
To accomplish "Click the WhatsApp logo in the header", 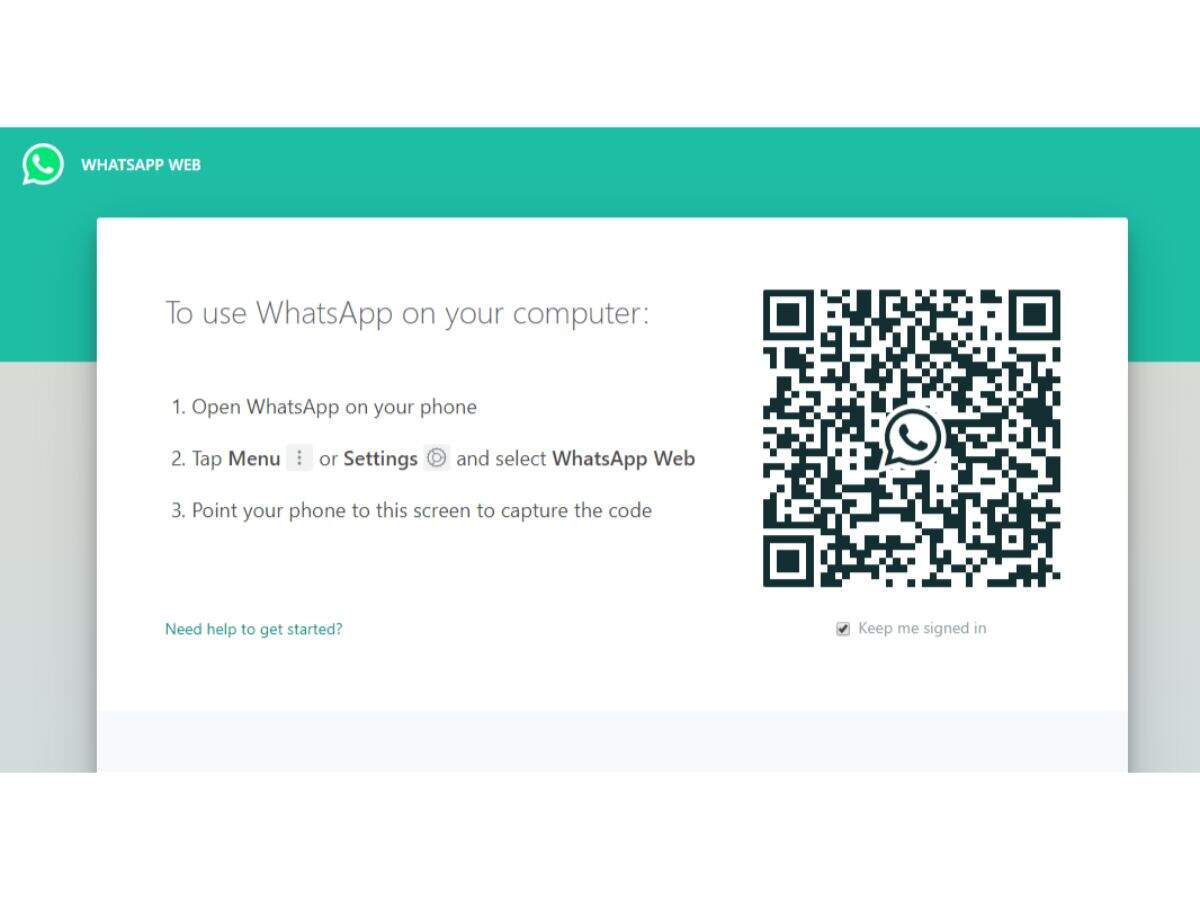I will 43,165.
